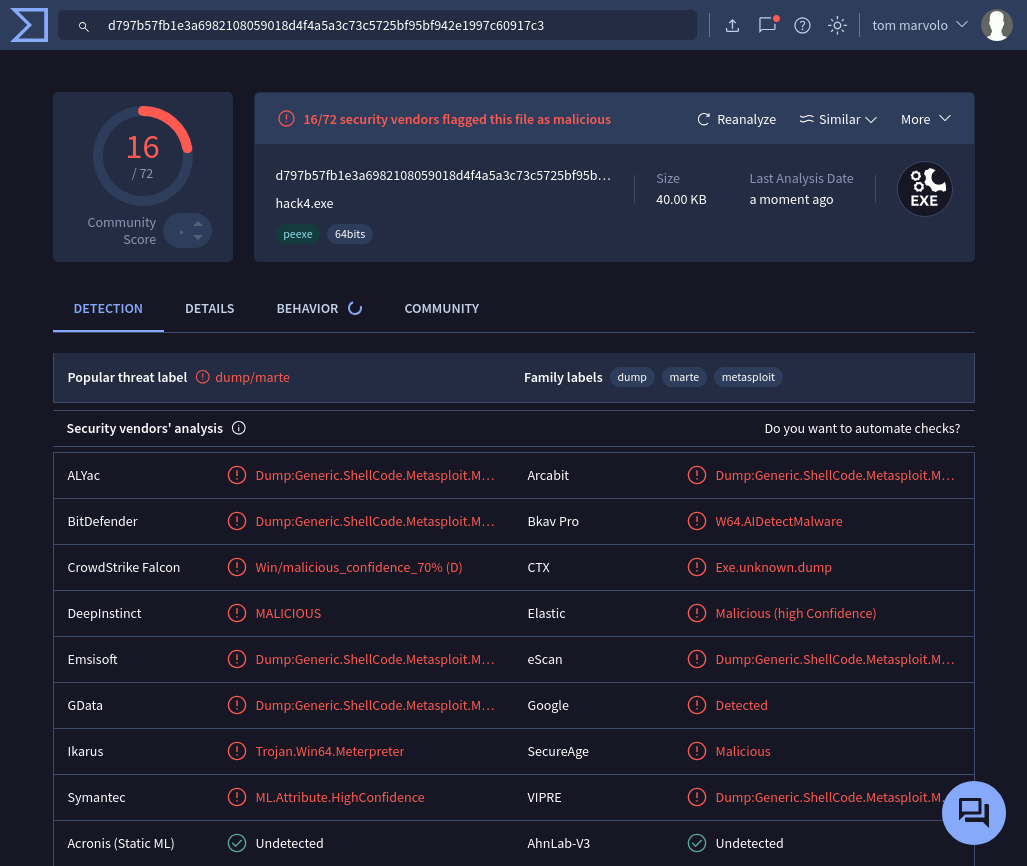Viewport: 1027px width, 866px height.
Task: Click the alert icon in eScan row
Action: (x=697, y=659)
